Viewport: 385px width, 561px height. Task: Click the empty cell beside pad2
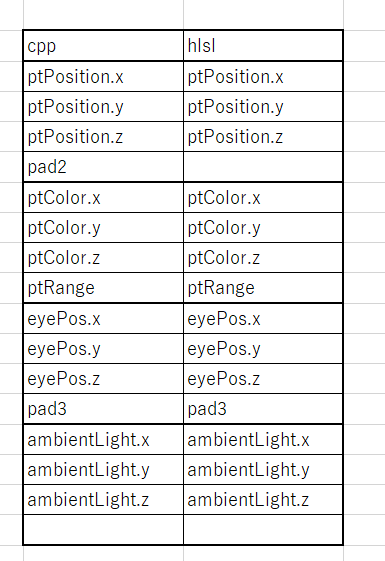pyautogui.click(x=263, y=167)
